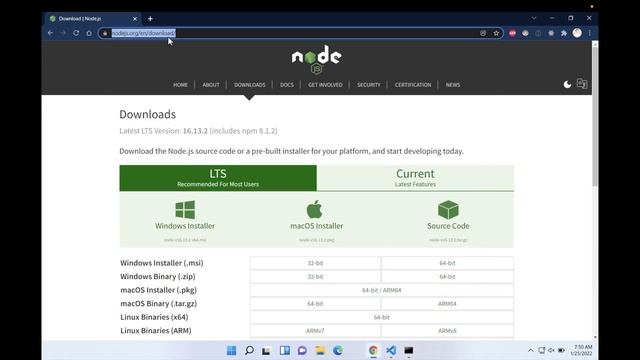Open the taskbar clock and date
The width and height of the screenshot is (640, 360).
coord(581,350)
